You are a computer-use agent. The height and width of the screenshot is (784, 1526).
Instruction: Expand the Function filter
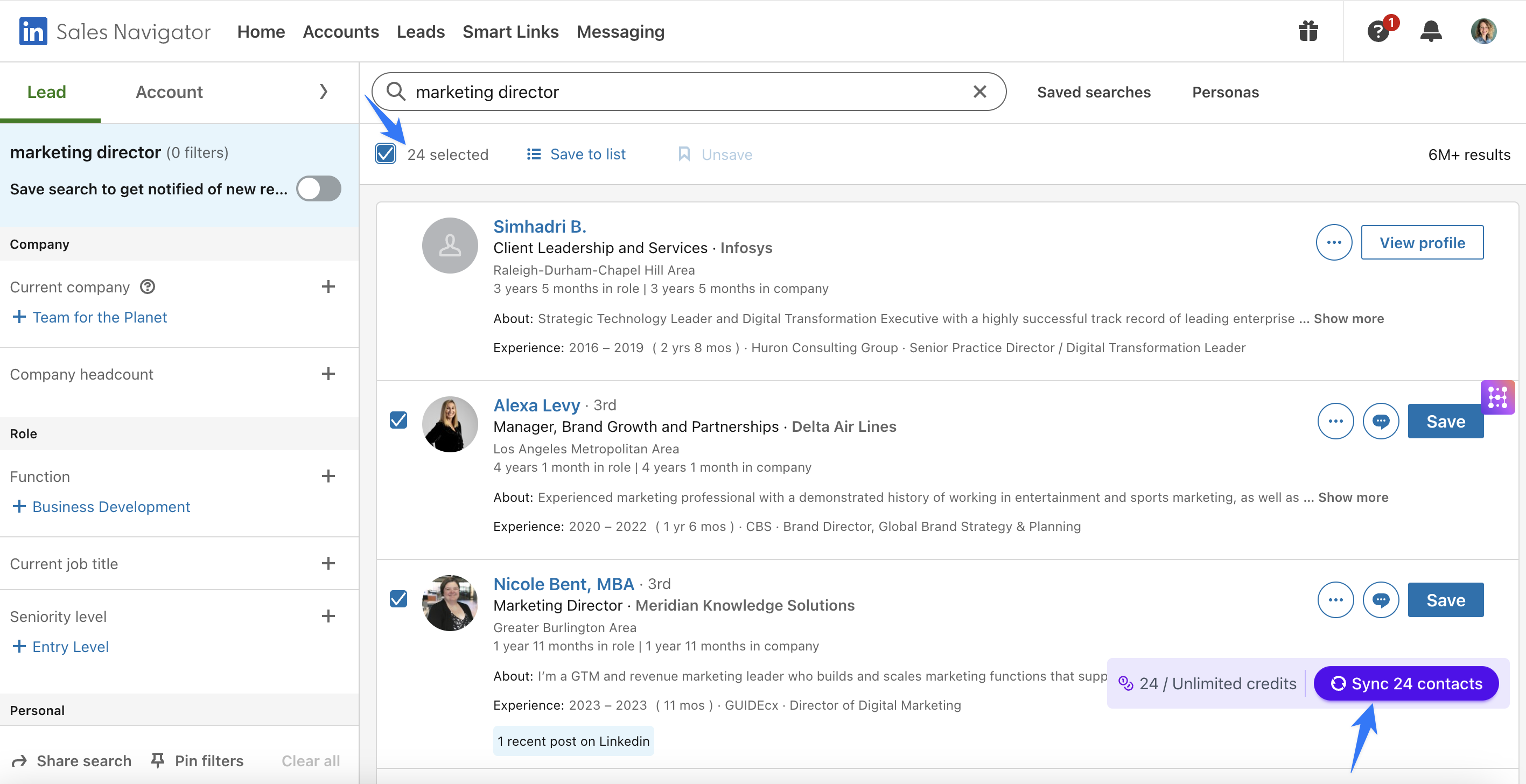coord(328,477)
